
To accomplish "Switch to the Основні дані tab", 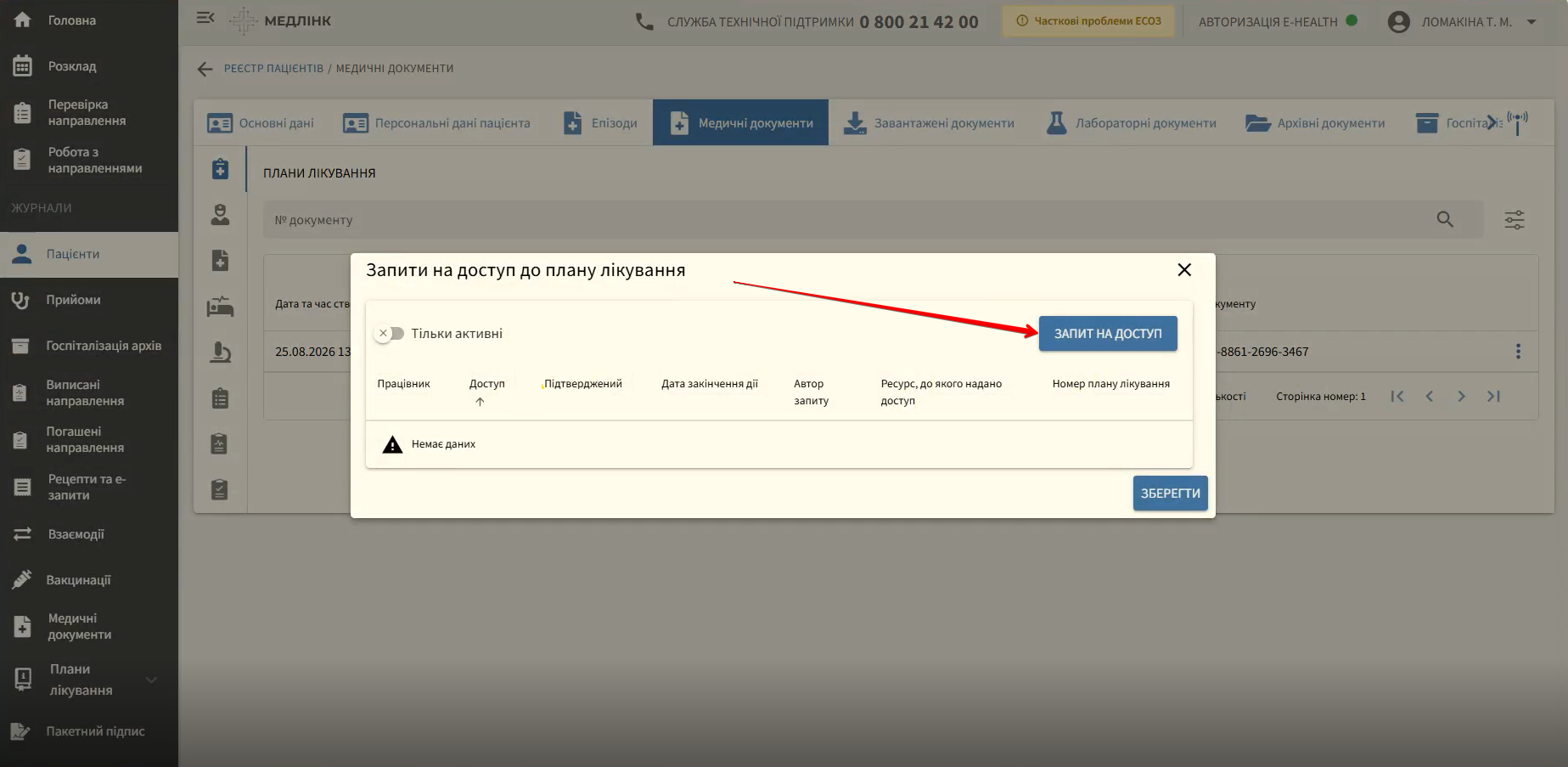I will (261, 123).
